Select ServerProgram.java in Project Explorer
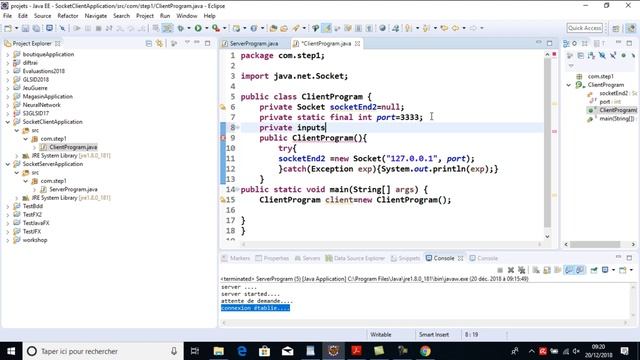Viewport: 640px width, 360px height. (x=73, y=189)
